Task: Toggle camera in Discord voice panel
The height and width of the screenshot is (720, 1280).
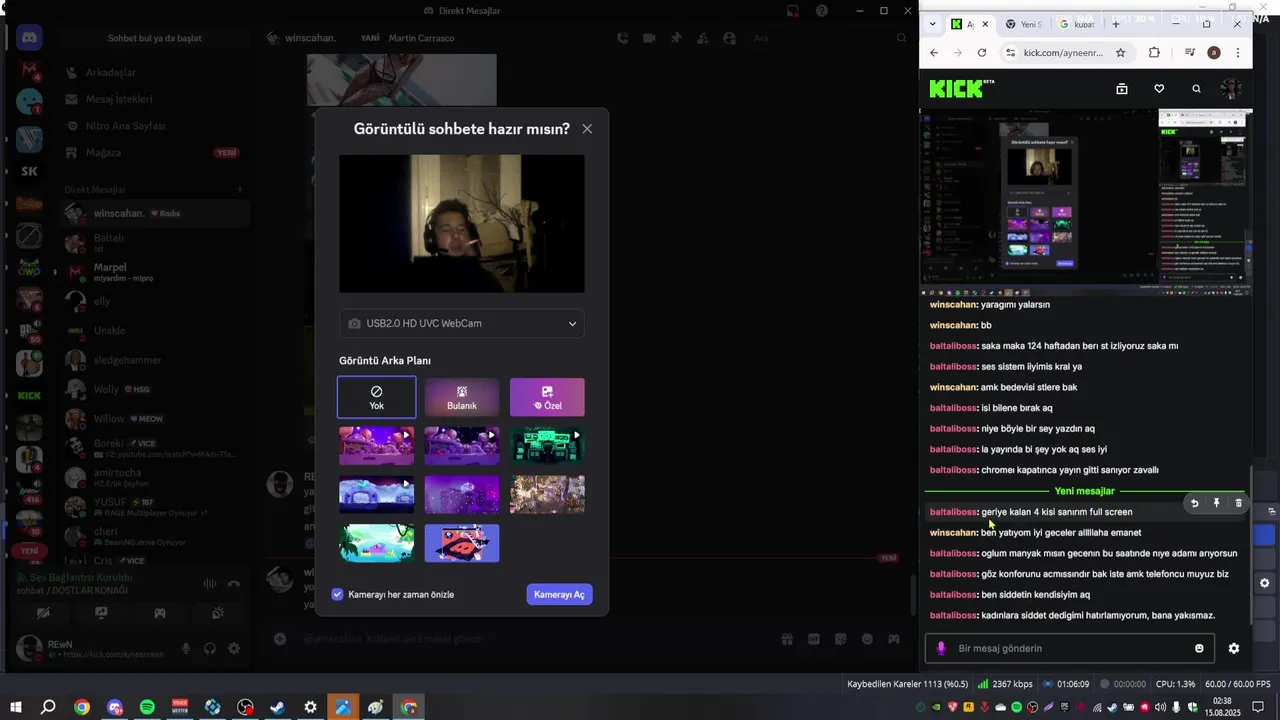Action: (x=43, y=613)
